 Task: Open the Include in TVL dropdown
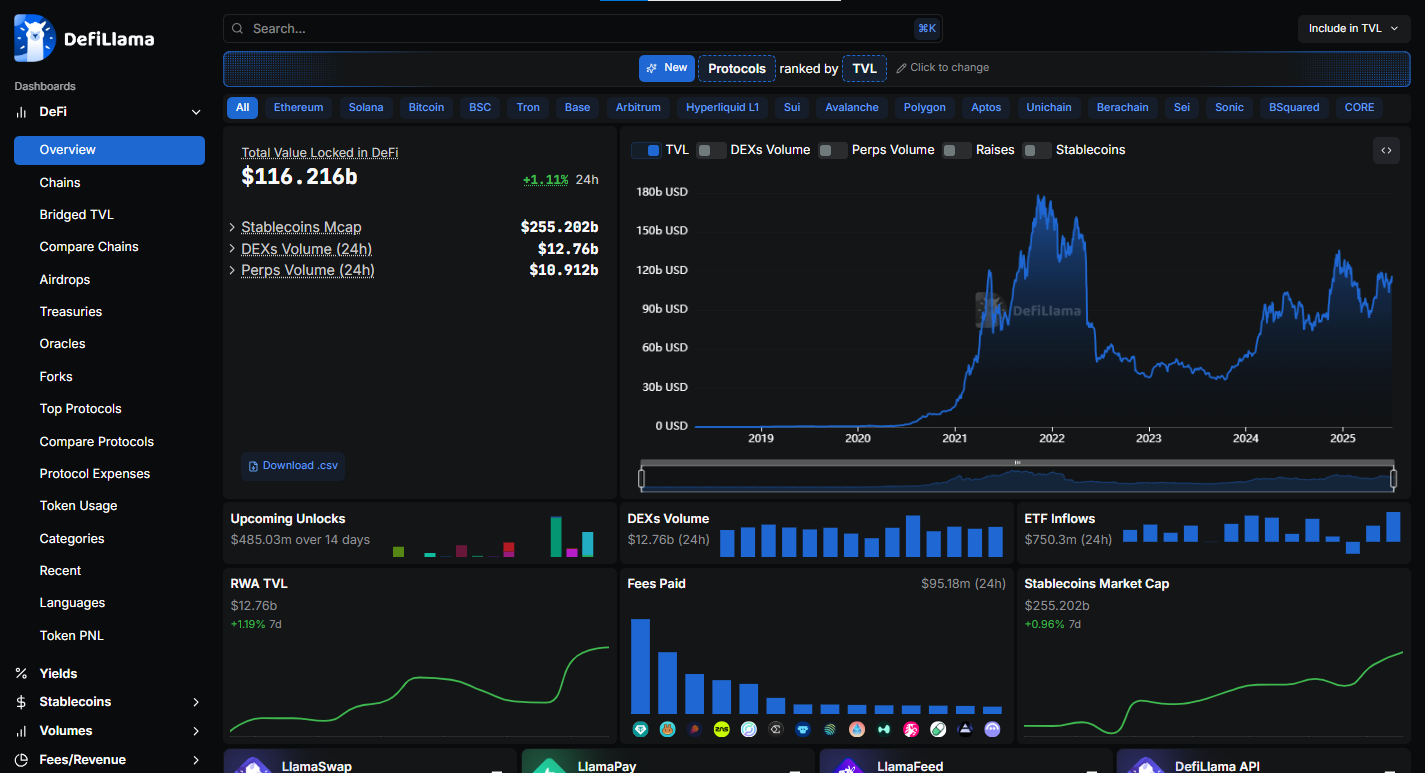(x=1354, y=29)
